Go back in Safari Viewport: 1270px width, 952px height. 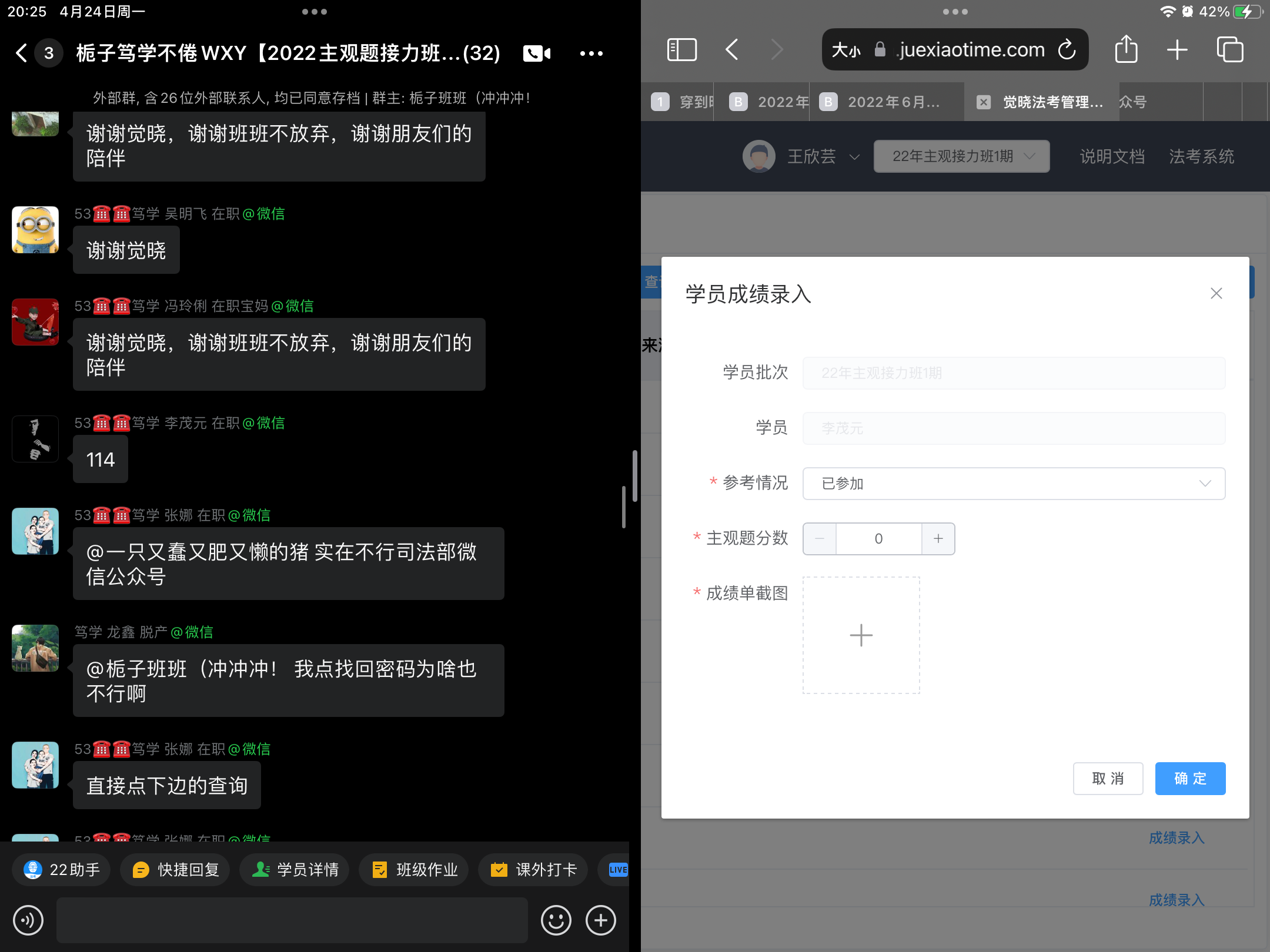732,50
